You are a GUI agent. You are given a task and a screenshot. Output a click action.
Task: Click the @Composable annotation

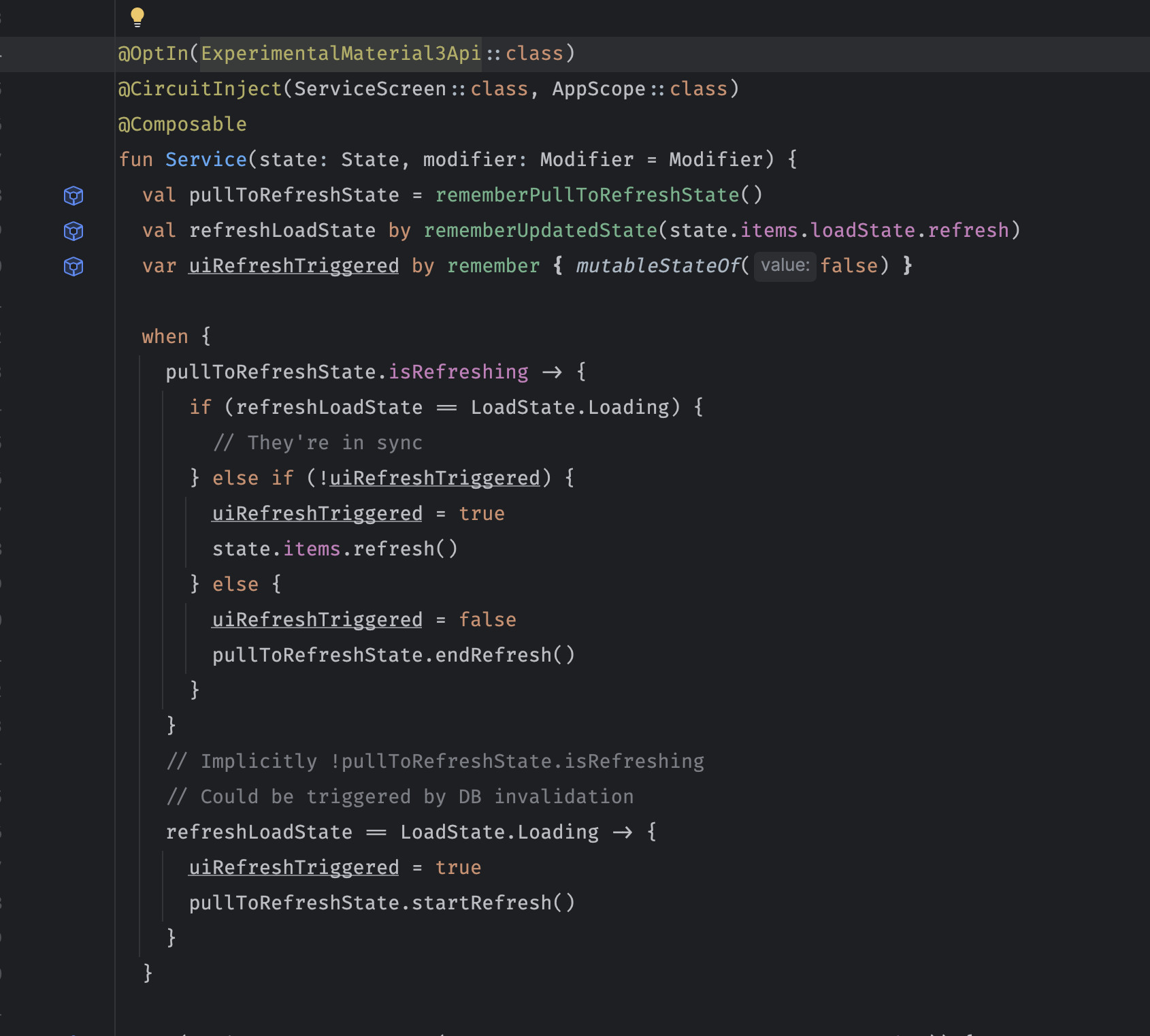tap(182, 125)
